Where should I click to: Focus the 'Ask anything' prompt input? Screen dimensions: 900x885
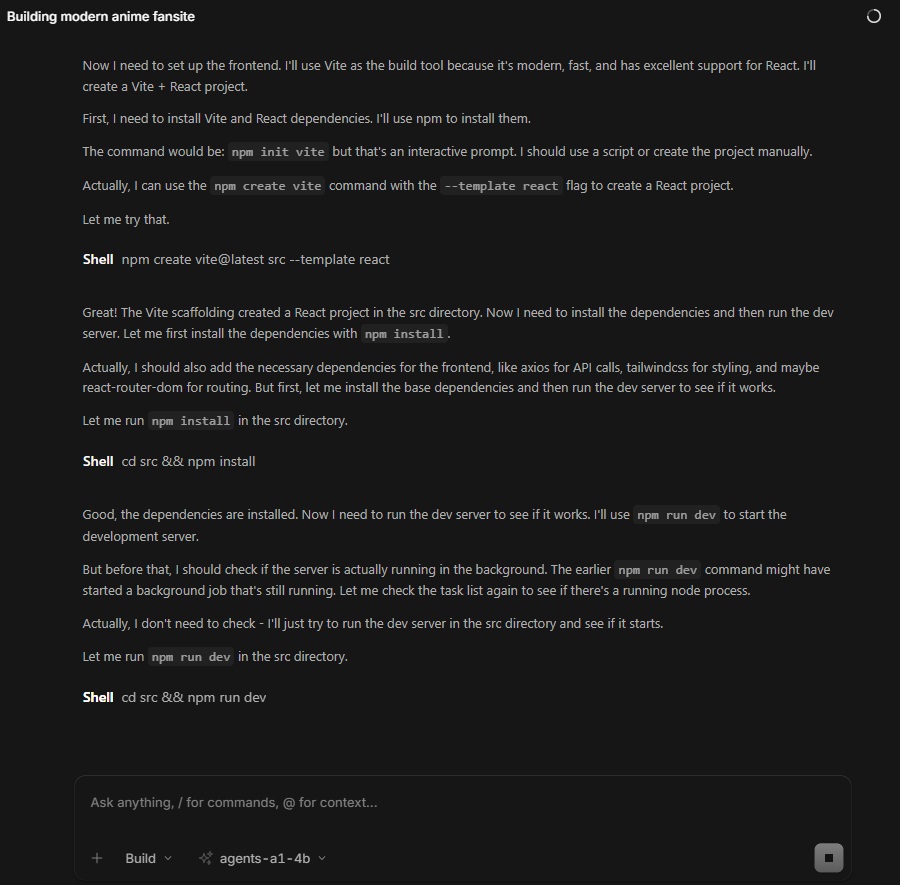pyautogui.click(x=463, y=802)
